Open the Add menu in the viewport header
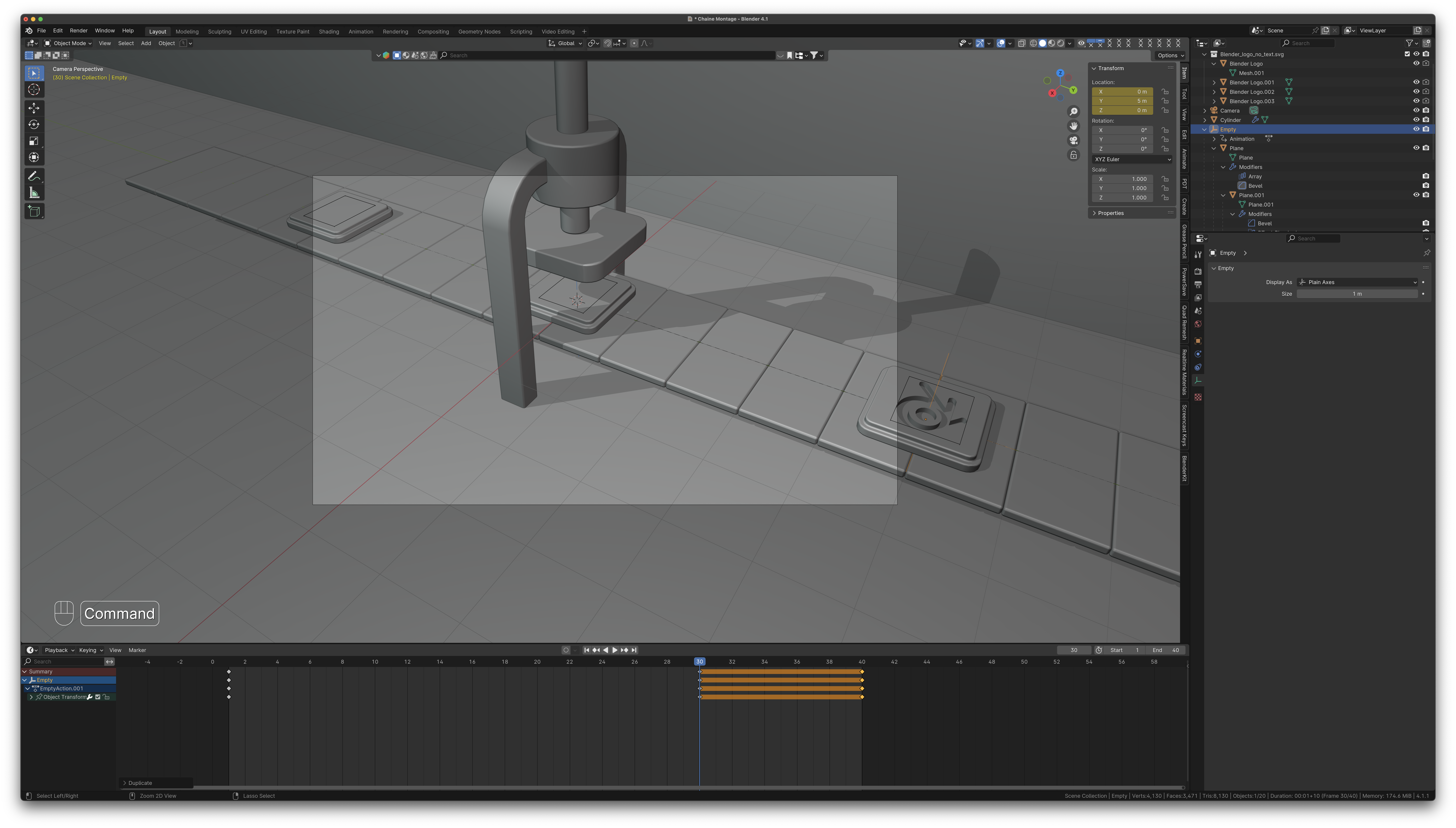This screenshot has height=828, width=1456. coord(146,43)
